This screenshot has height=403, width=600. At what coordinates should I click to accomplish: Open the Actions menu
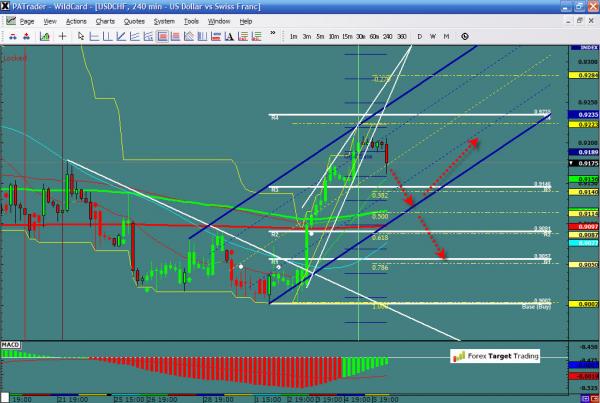tap(75, 20)
